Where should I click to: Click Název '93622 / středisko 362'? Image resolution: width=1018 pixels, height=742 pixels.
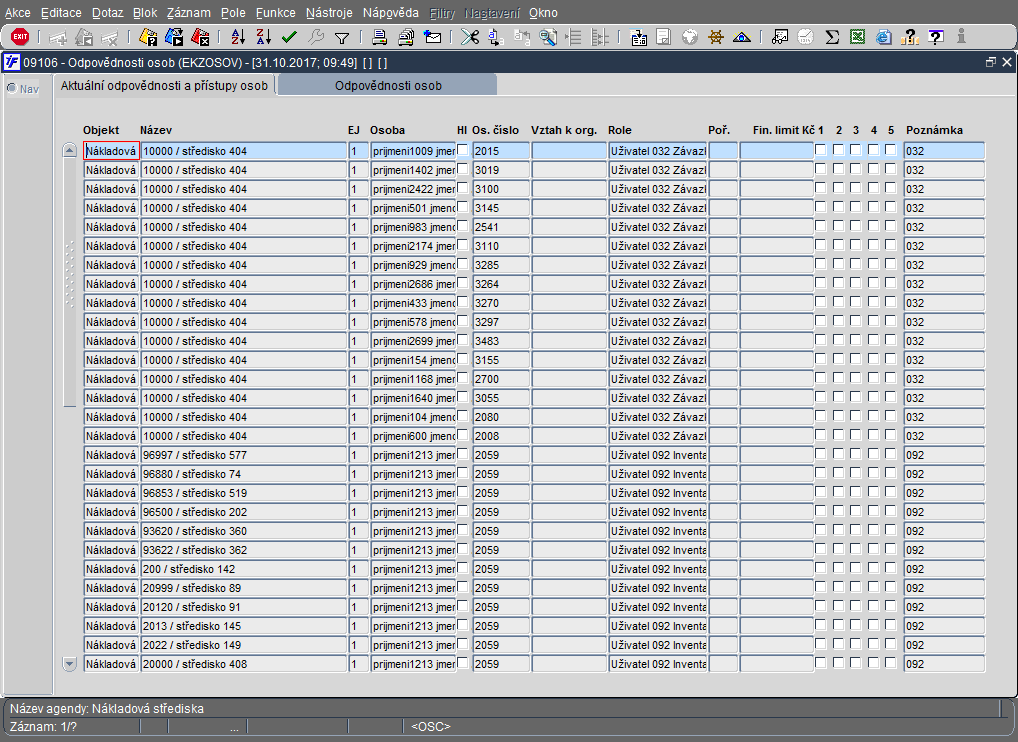(x=243, y=550)
